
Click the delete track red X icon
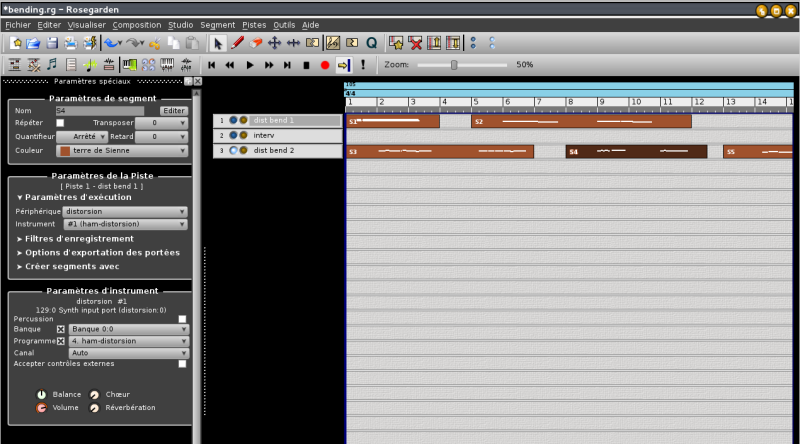coord(415,43)
